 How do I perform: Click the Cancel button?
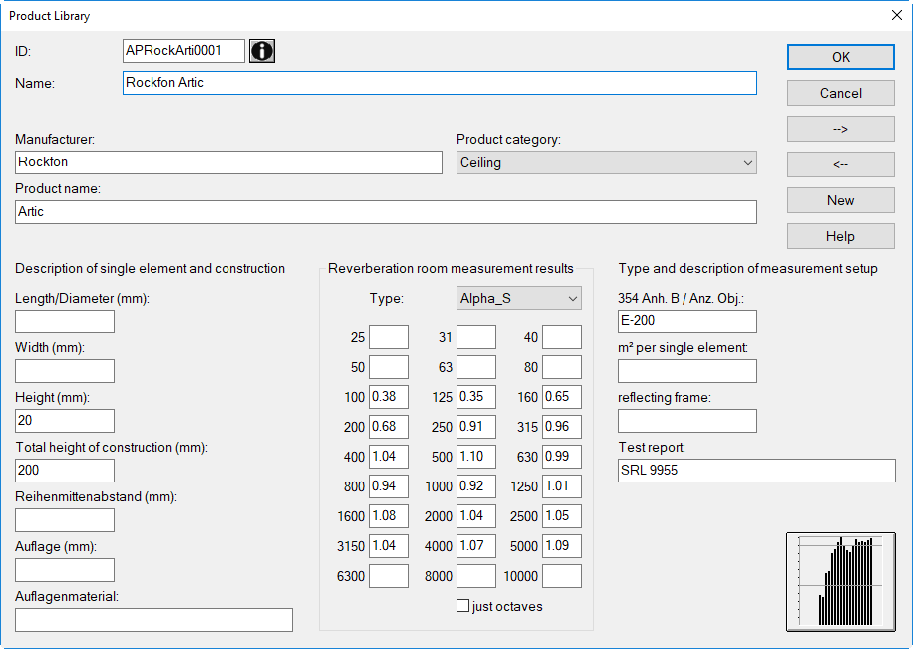click(x=840, y=93)
